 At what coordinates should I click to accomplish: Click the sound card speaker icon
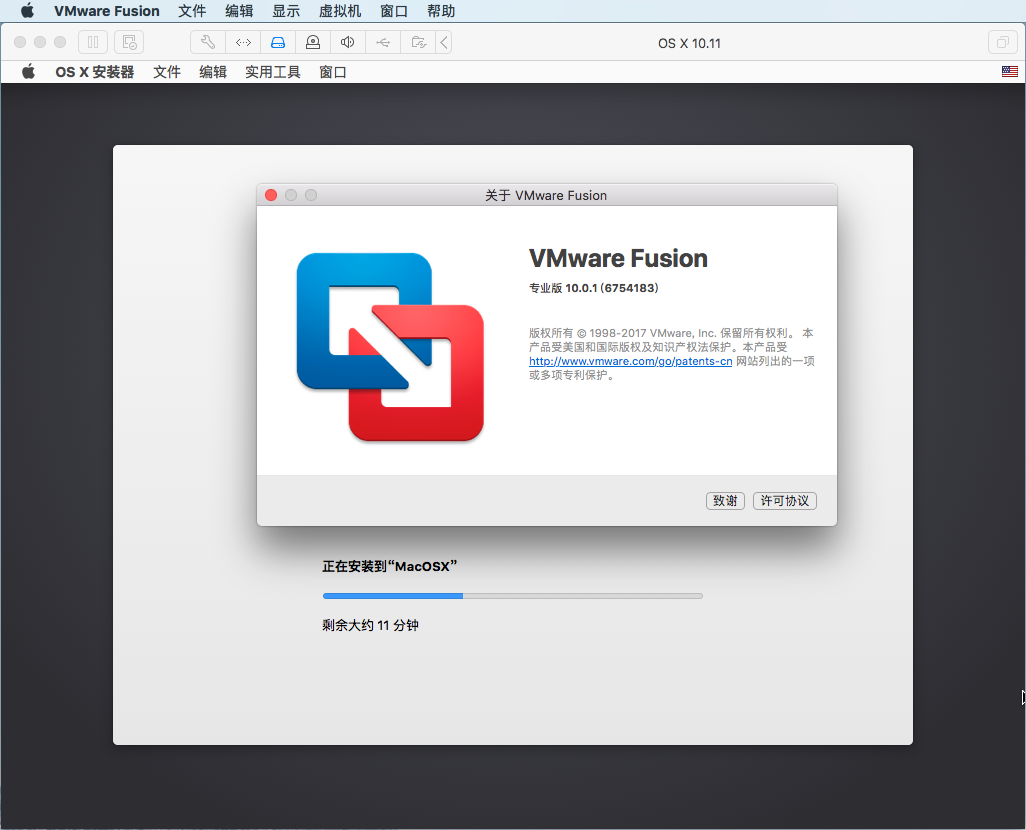click(x=348, y=43)
